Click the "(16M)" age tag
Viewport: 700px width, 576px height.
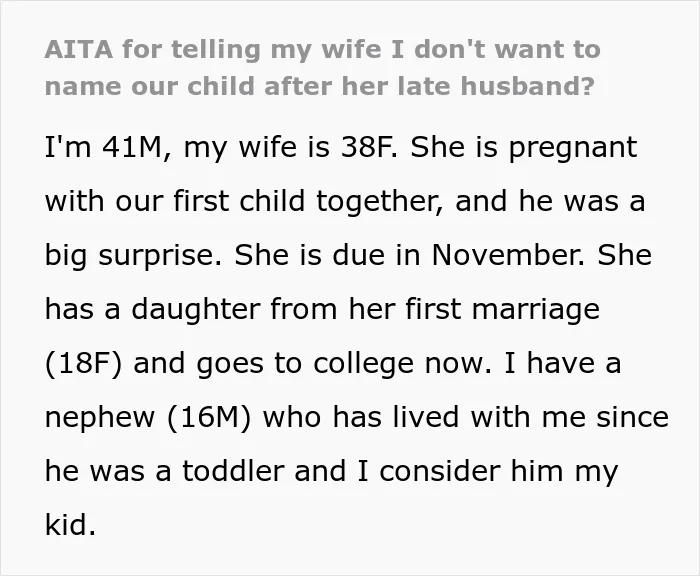[x=209, y=418]
